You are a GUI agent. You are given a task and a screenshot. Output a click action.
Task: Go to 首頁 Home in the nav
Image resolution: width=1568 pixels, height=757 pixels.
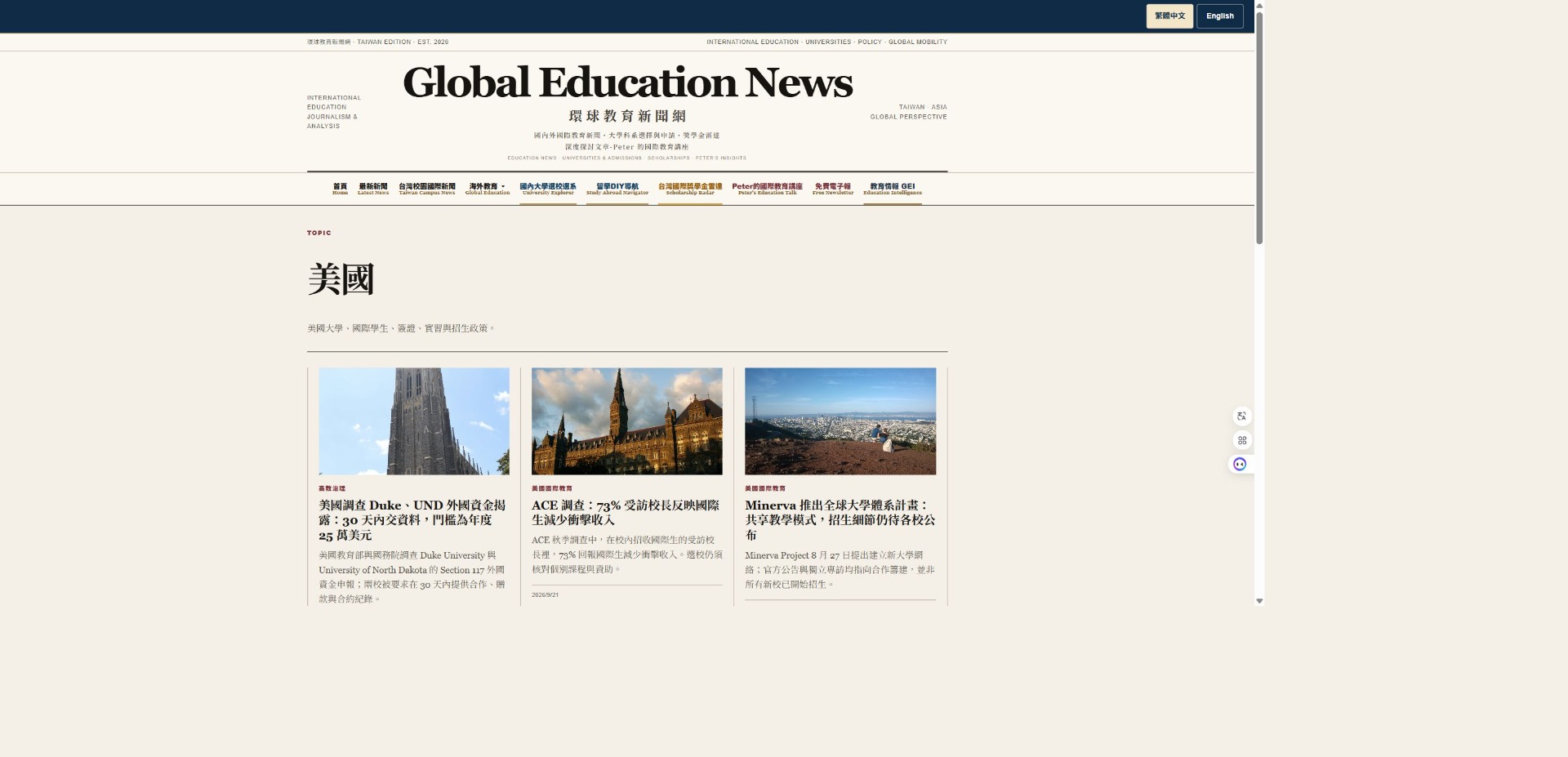pos(340,189)
